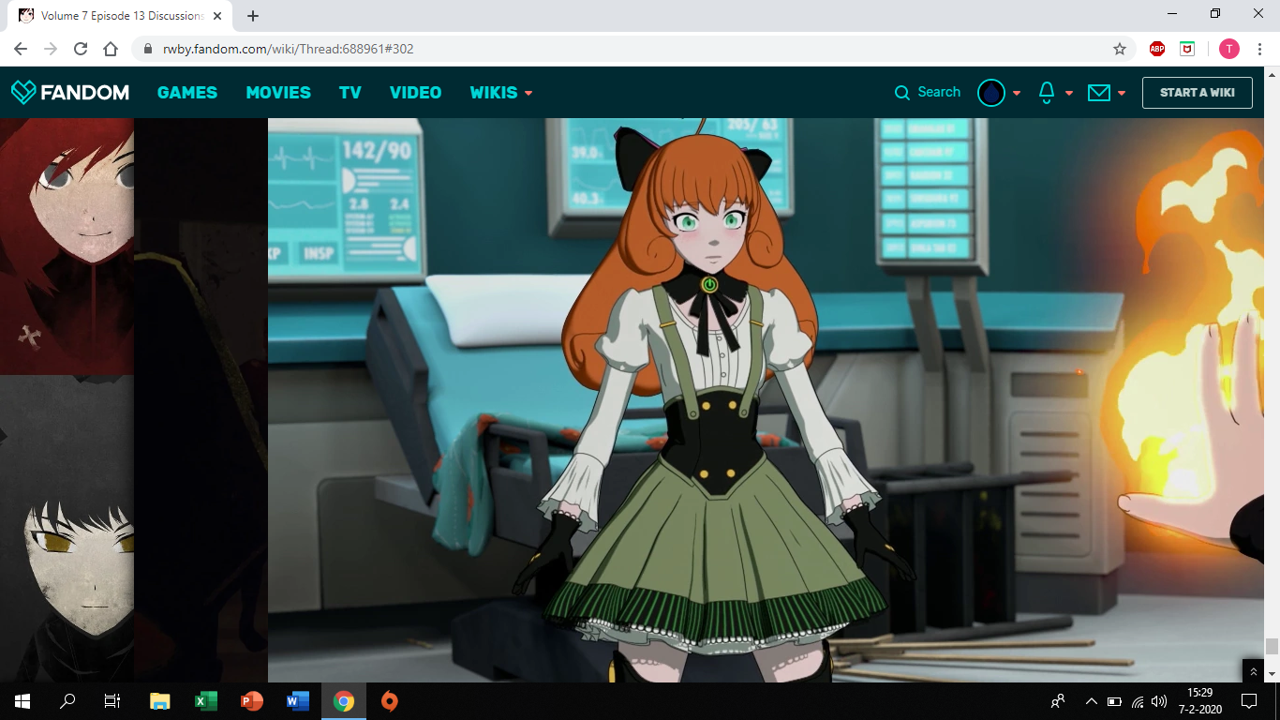Click the Fandom logo
Viewport: 1280px width, 720px height.
pyautogui.click(x=70, y=93)
